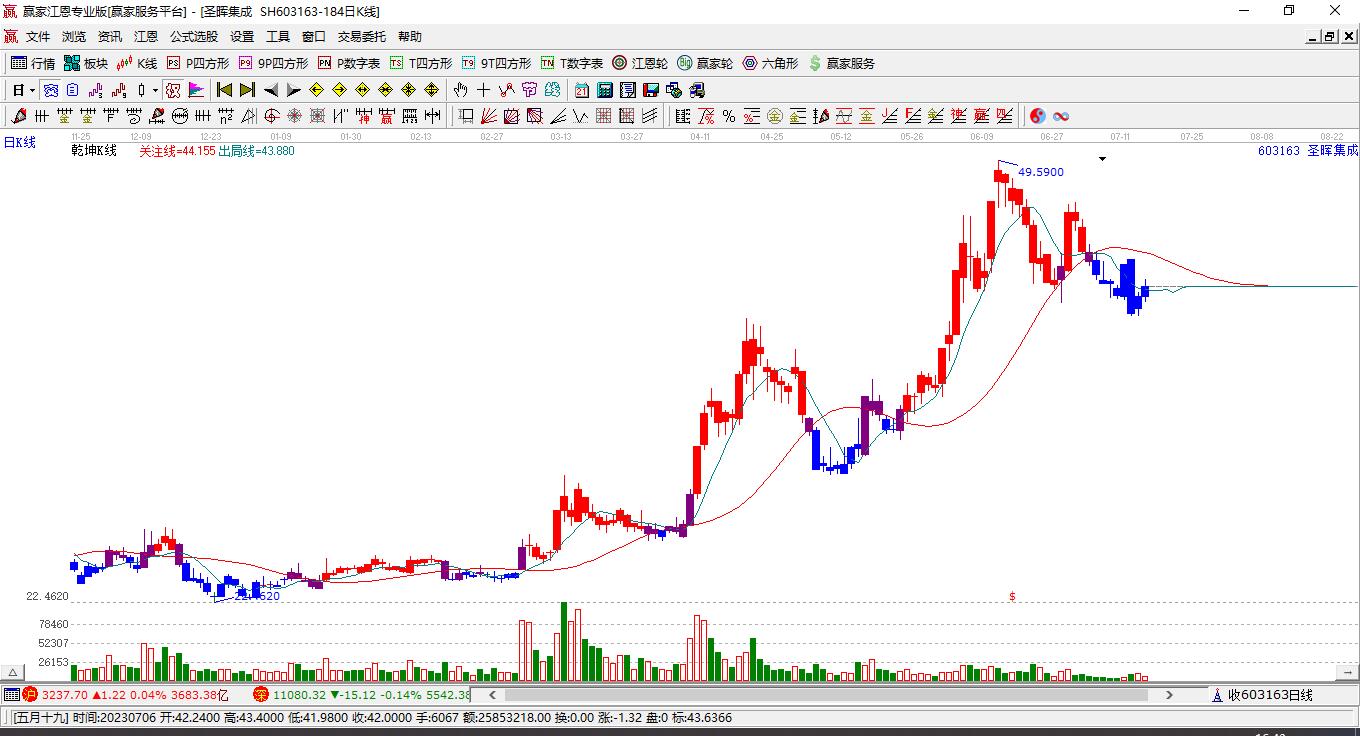This screenshot has height=736, width=1360.
Task: Click the black percent sign tool
Action: (729, 116)
